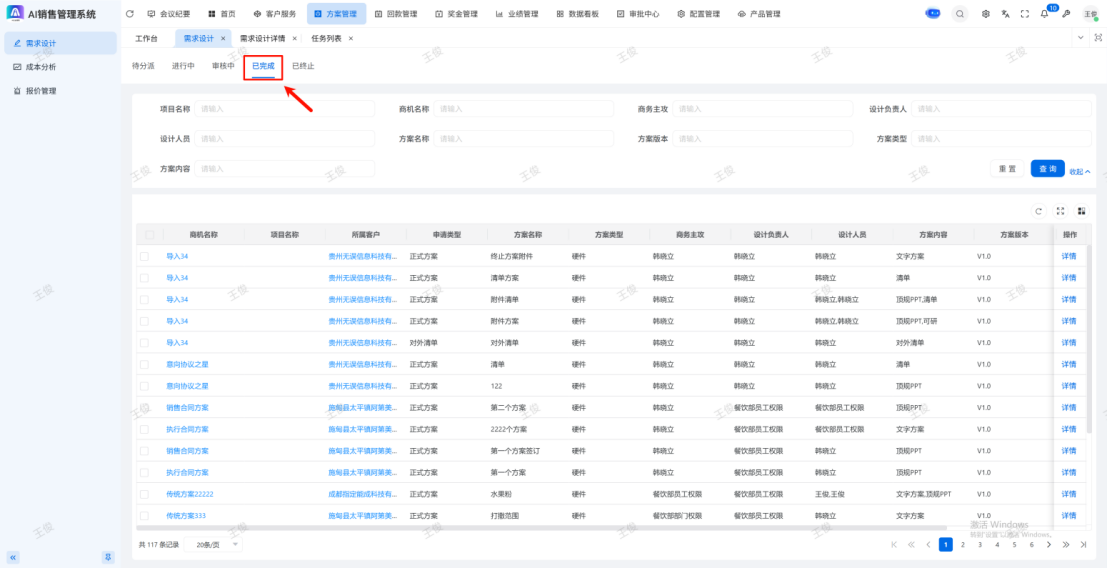Click the 项目名称 input field

point(285,109)
